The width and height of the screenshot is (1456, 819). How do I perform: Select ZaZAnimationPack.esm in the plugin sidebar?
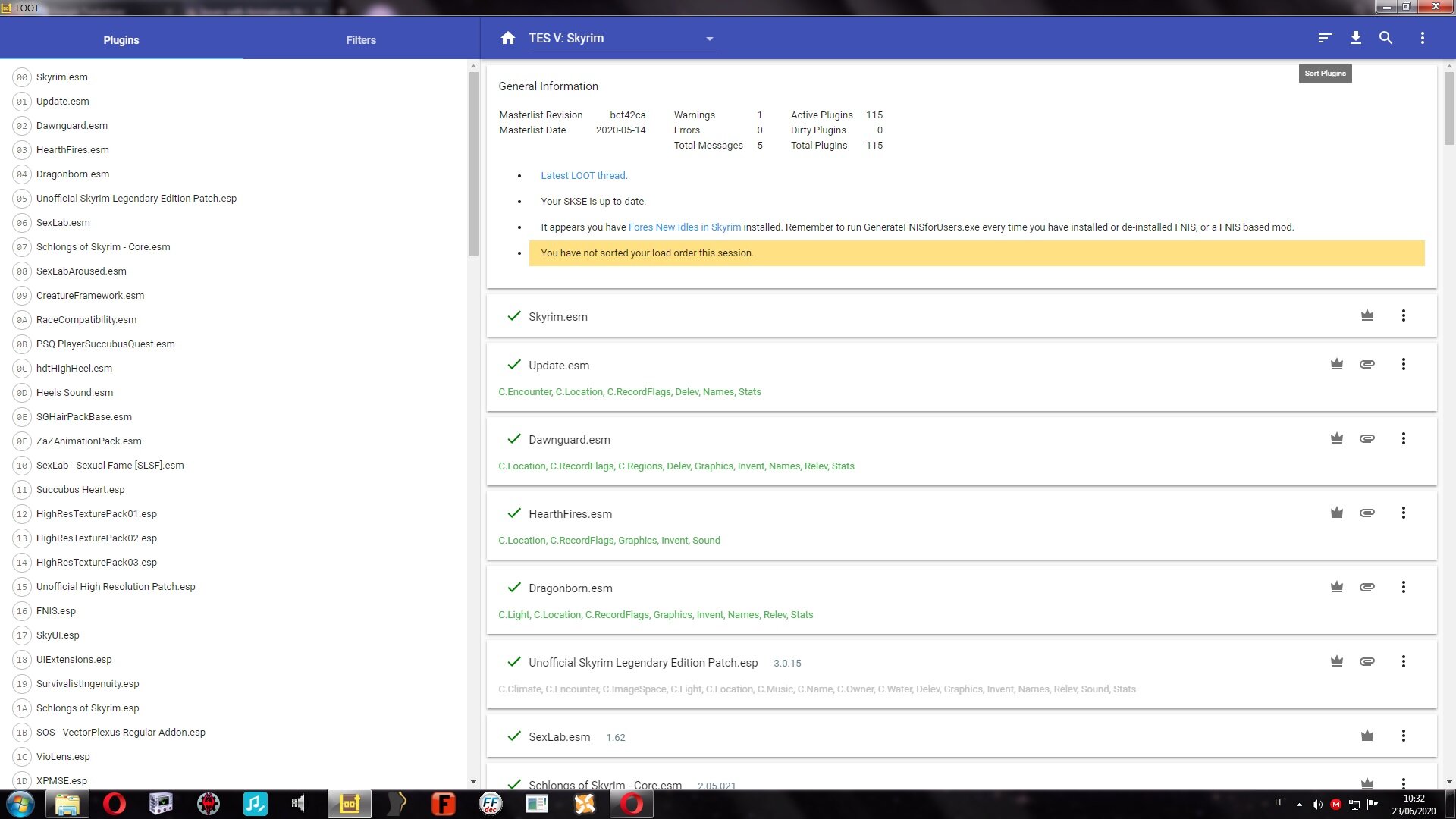[89, 441]
